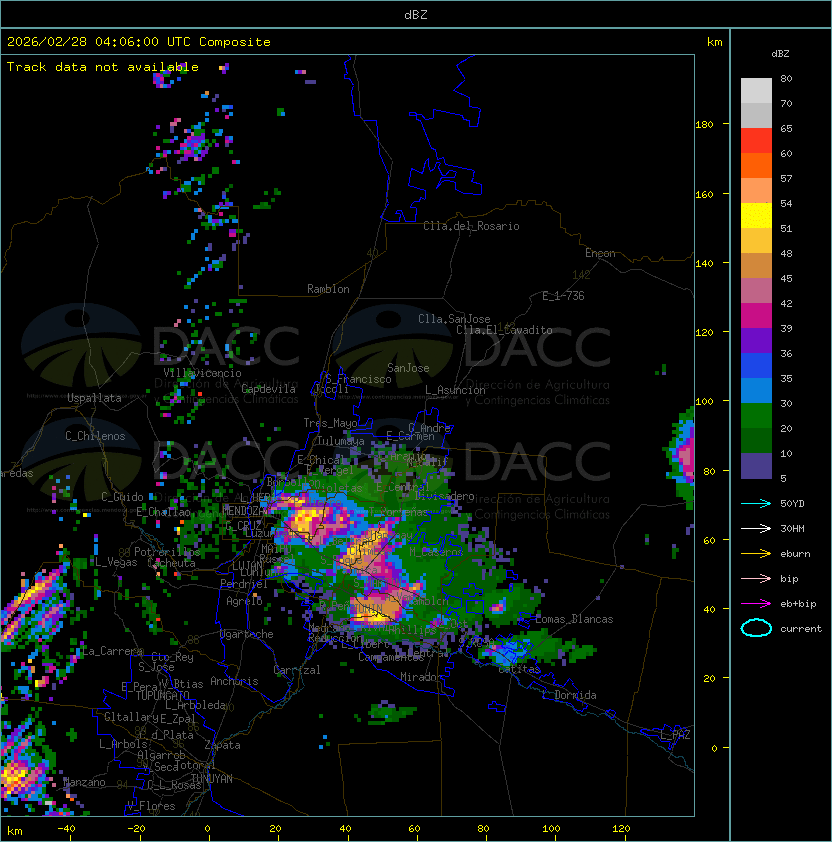Click the Mirador map label
Viewport: 832px width, 842px height.
pos(421,677)
